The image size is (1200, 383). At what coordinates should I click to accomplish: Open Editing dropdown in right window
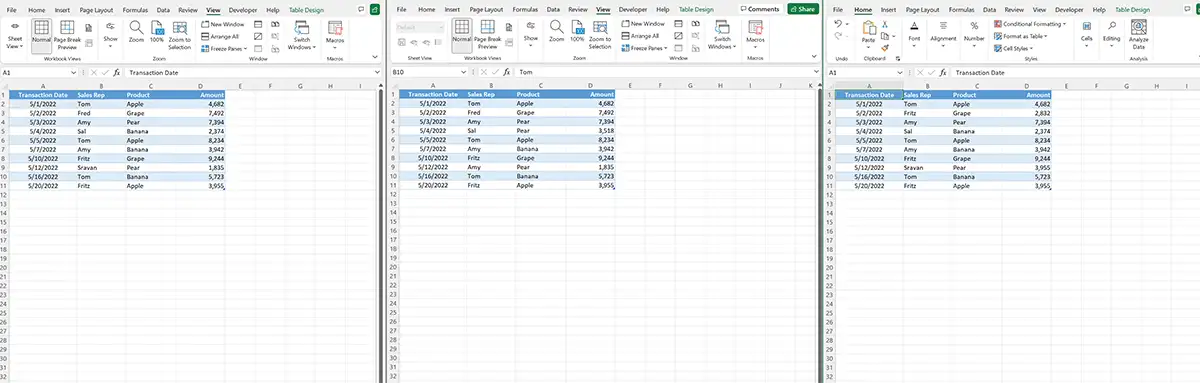1111,35
